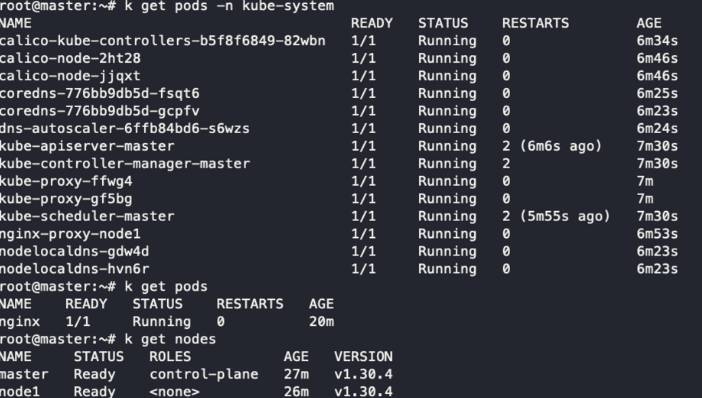Click age 20m of nginx pod
Image resolution: width=702 pixels, height=398 pixels.
(x=321, y=321)
